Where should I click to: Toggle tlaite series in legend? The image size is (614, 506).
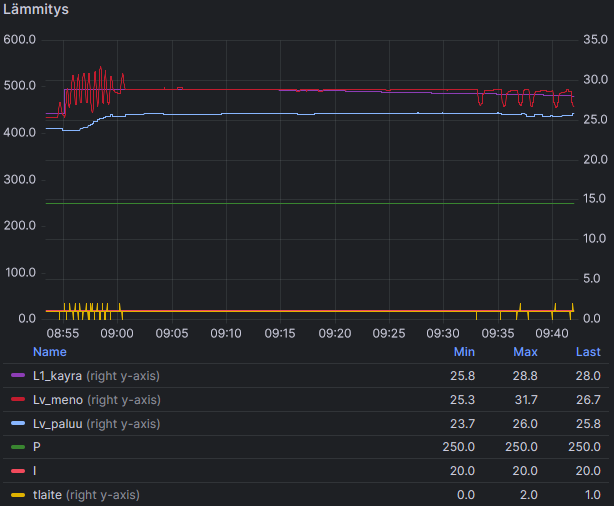pyautogui.click(x=47, y=495)
